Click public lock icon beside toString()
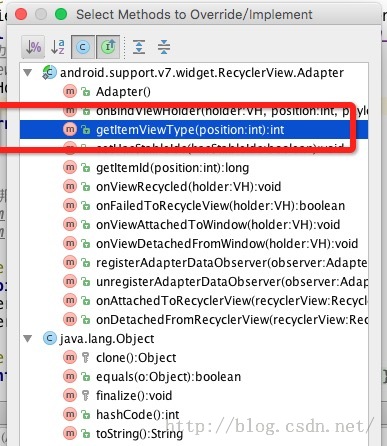The height and width of the screenshot is (446, 387). (x=86, y=434)
